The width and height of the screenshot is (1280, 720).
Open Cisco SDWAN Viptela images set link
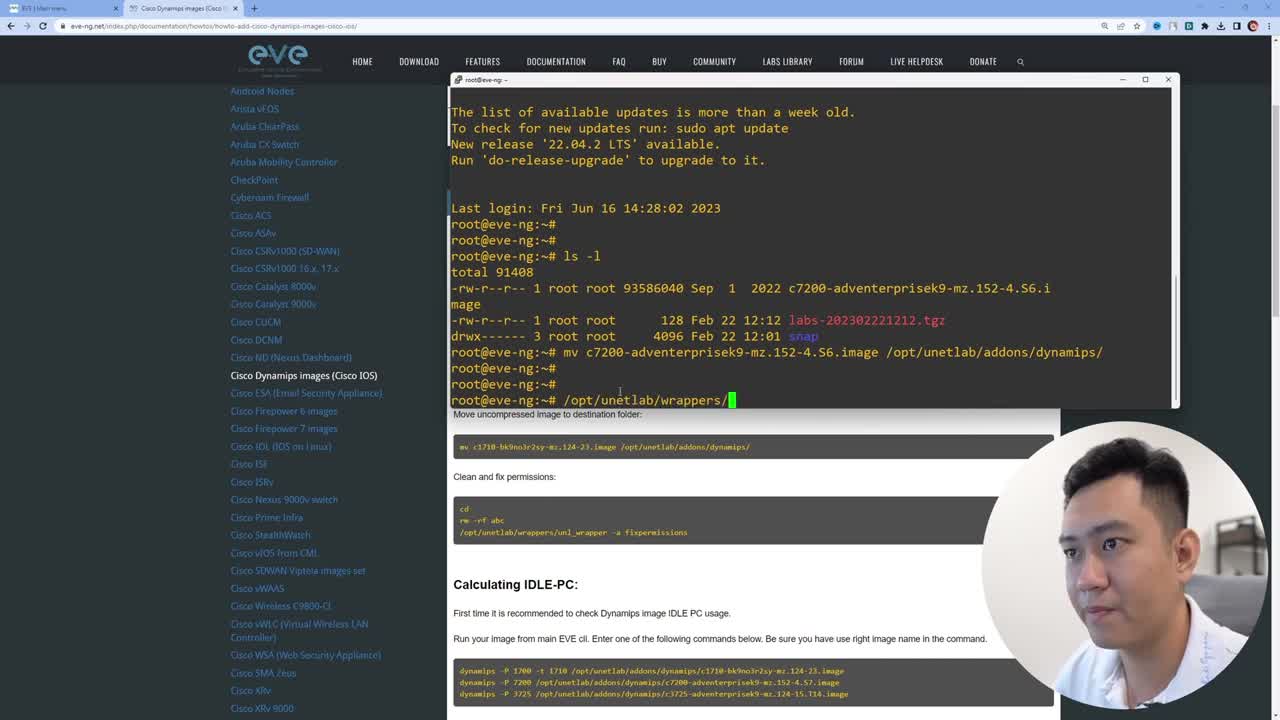[298, 571]
